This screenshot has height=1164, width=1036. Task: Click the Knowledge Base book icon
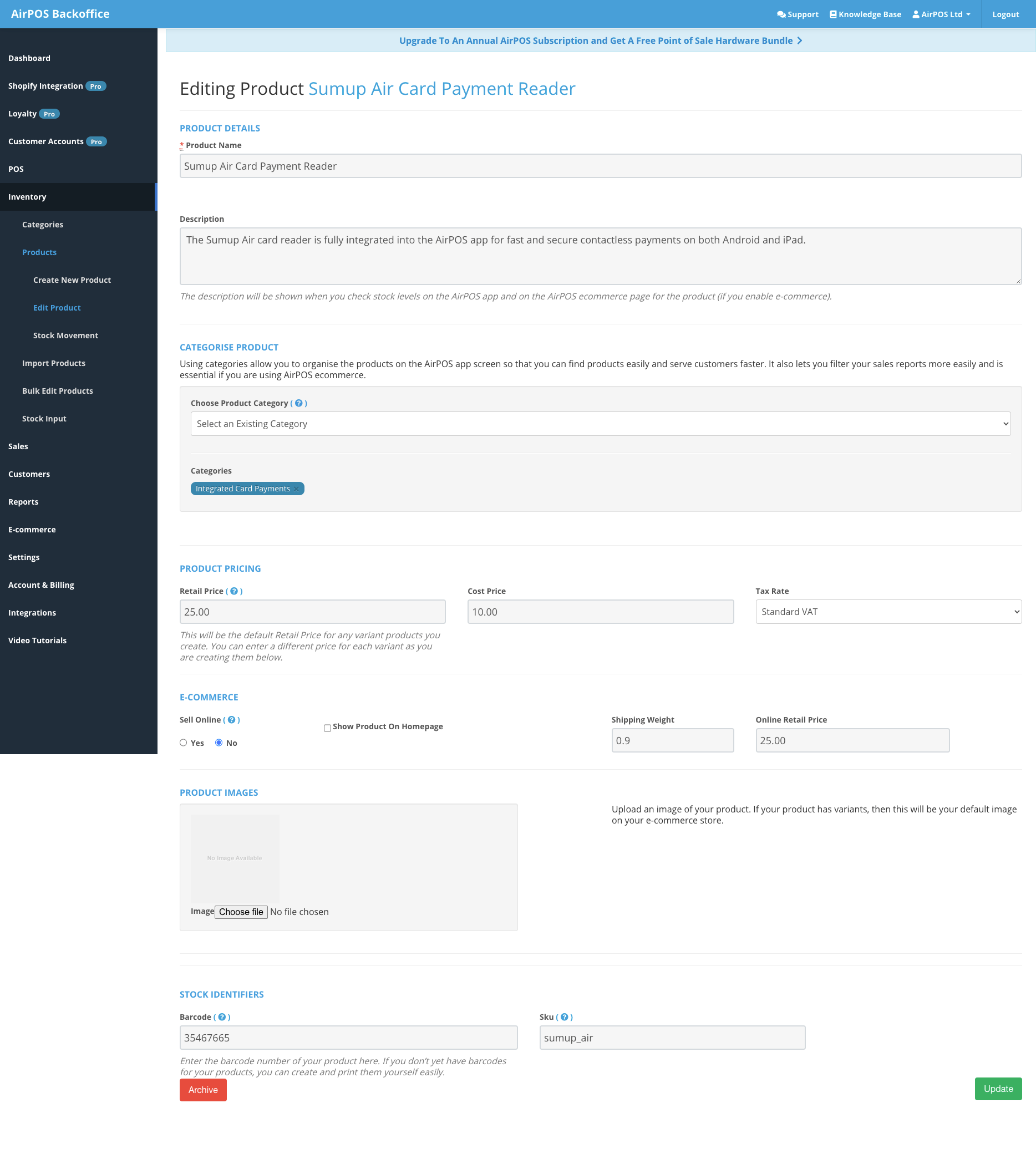[x=832, y=14]
